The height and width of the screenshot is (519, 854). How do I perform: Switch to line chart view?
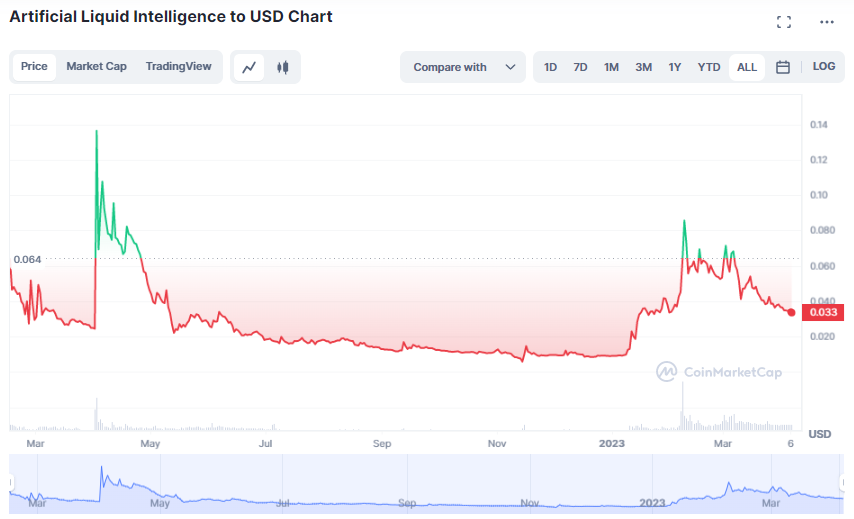(x=250, y=67)
